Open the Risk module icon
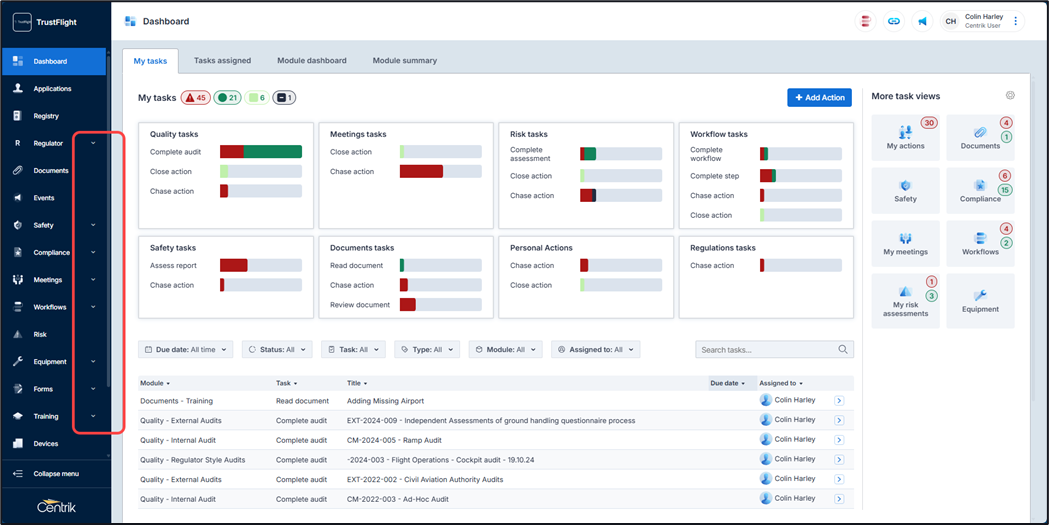The image size is (1049, 525). click(x=18, y=334)
